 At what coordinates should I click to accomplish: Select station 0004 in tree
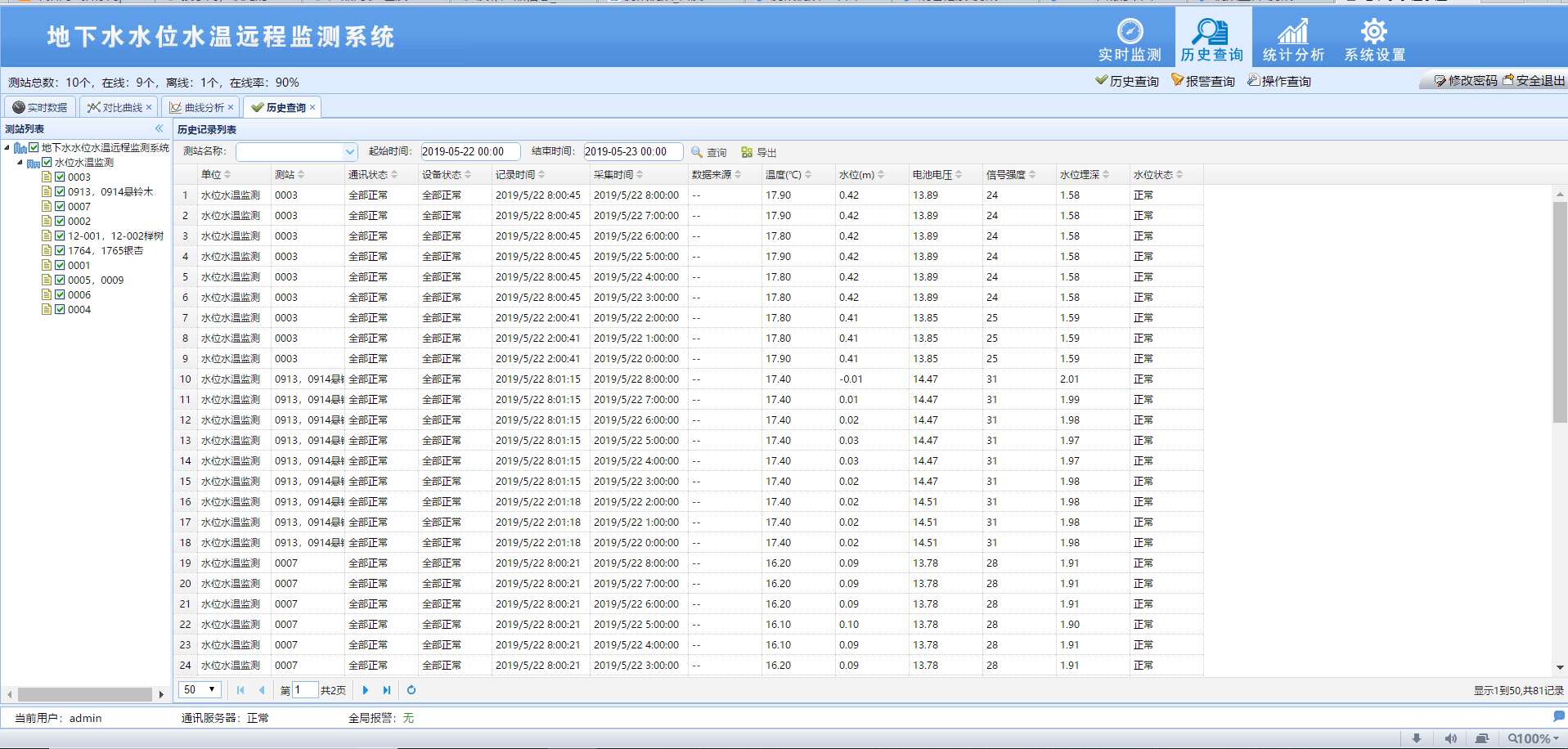click(79, 309)
